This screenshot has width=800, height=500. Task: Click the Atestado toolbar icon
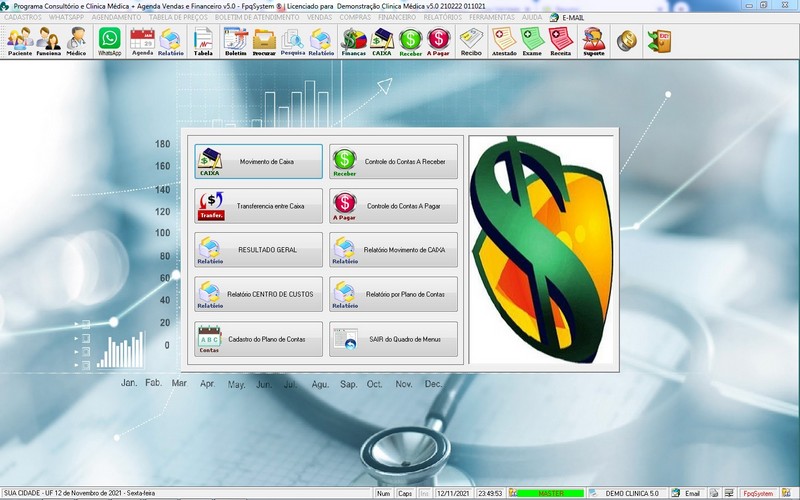(503, 41)
